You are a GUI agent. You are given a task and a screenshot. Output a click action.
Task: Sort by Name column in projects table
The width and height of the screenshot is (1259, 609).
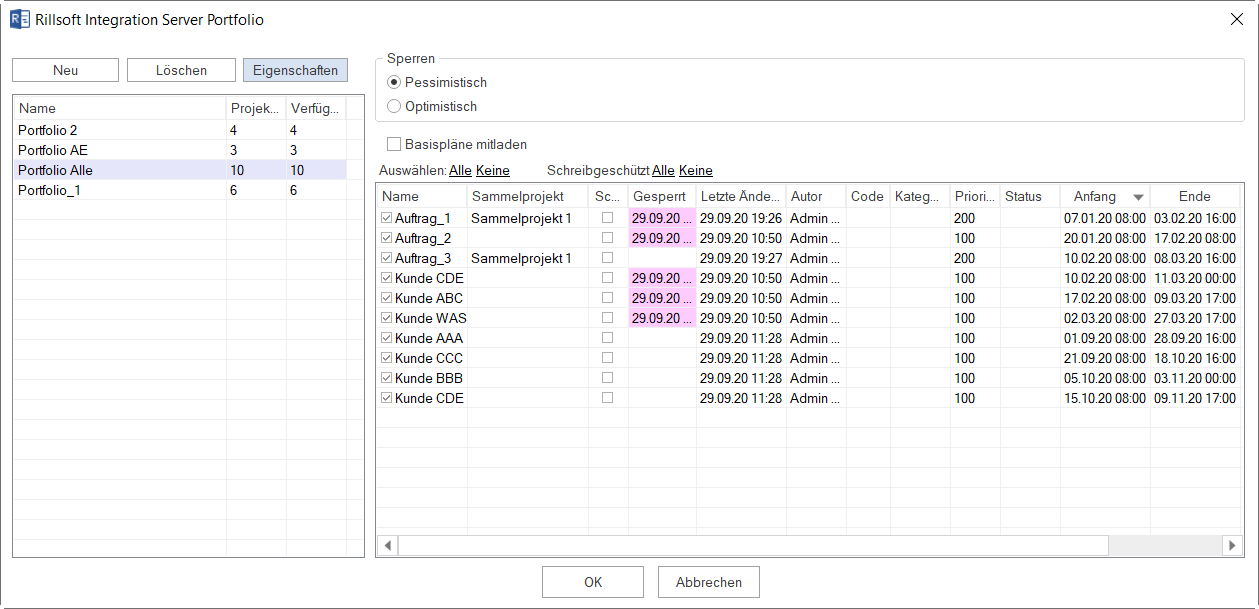(x=422, y=196)
